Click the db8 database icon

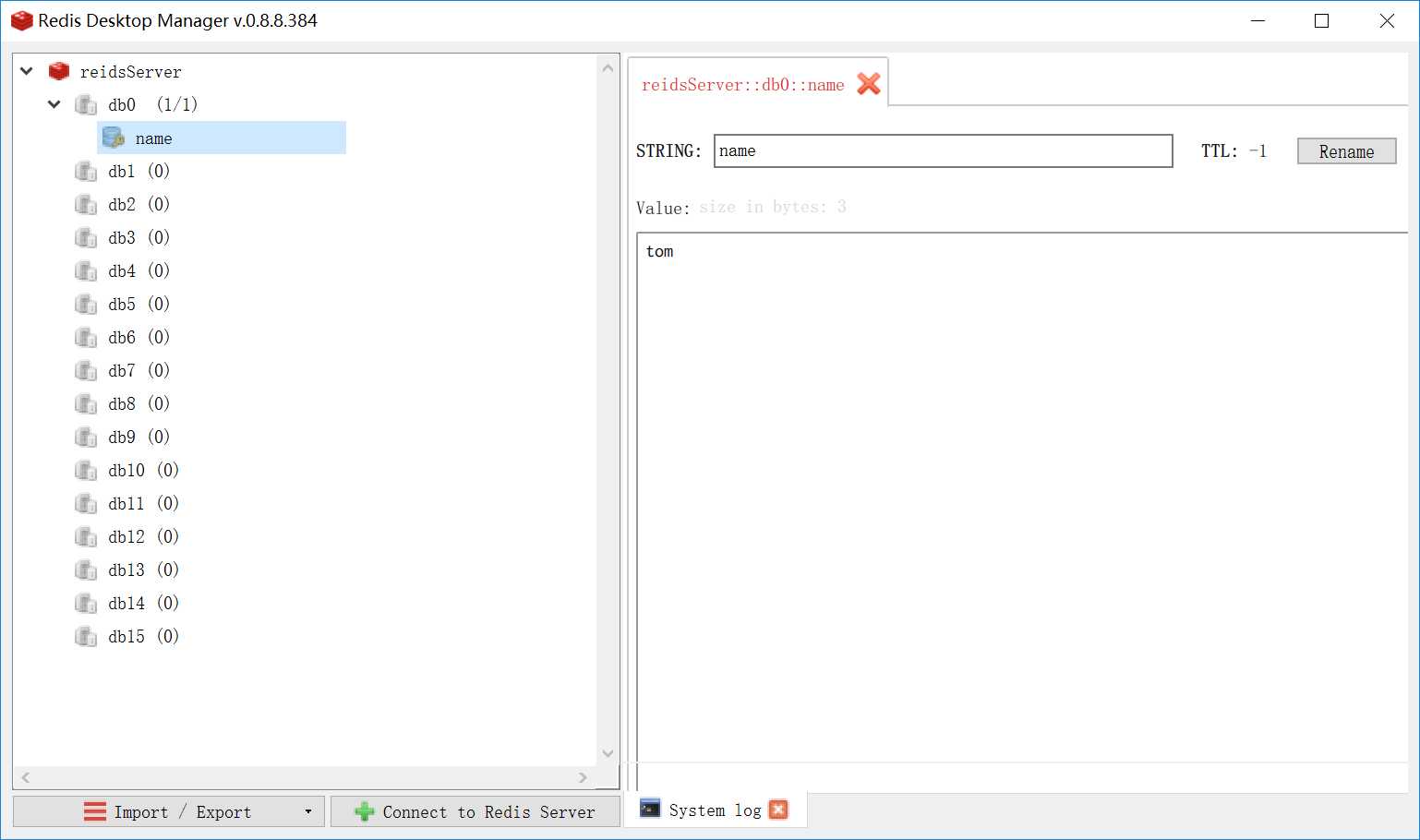[x=86, y=403]
